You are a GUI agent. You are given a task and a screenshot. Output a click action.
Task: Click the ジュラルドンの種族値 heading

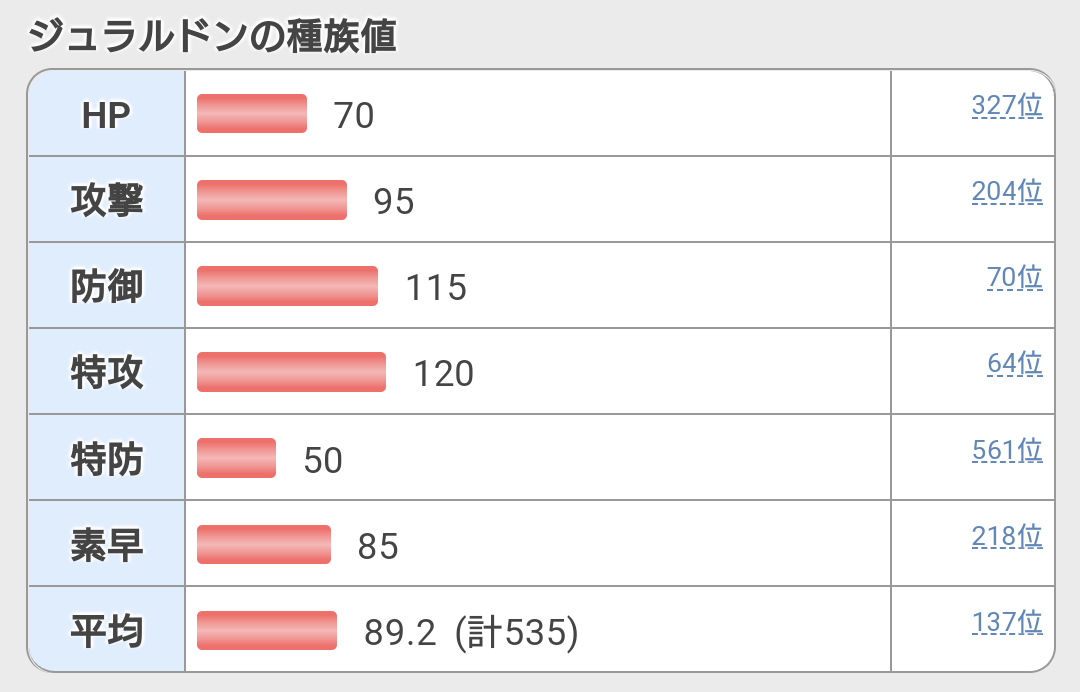pyautogui.click(x=212, y=37)
